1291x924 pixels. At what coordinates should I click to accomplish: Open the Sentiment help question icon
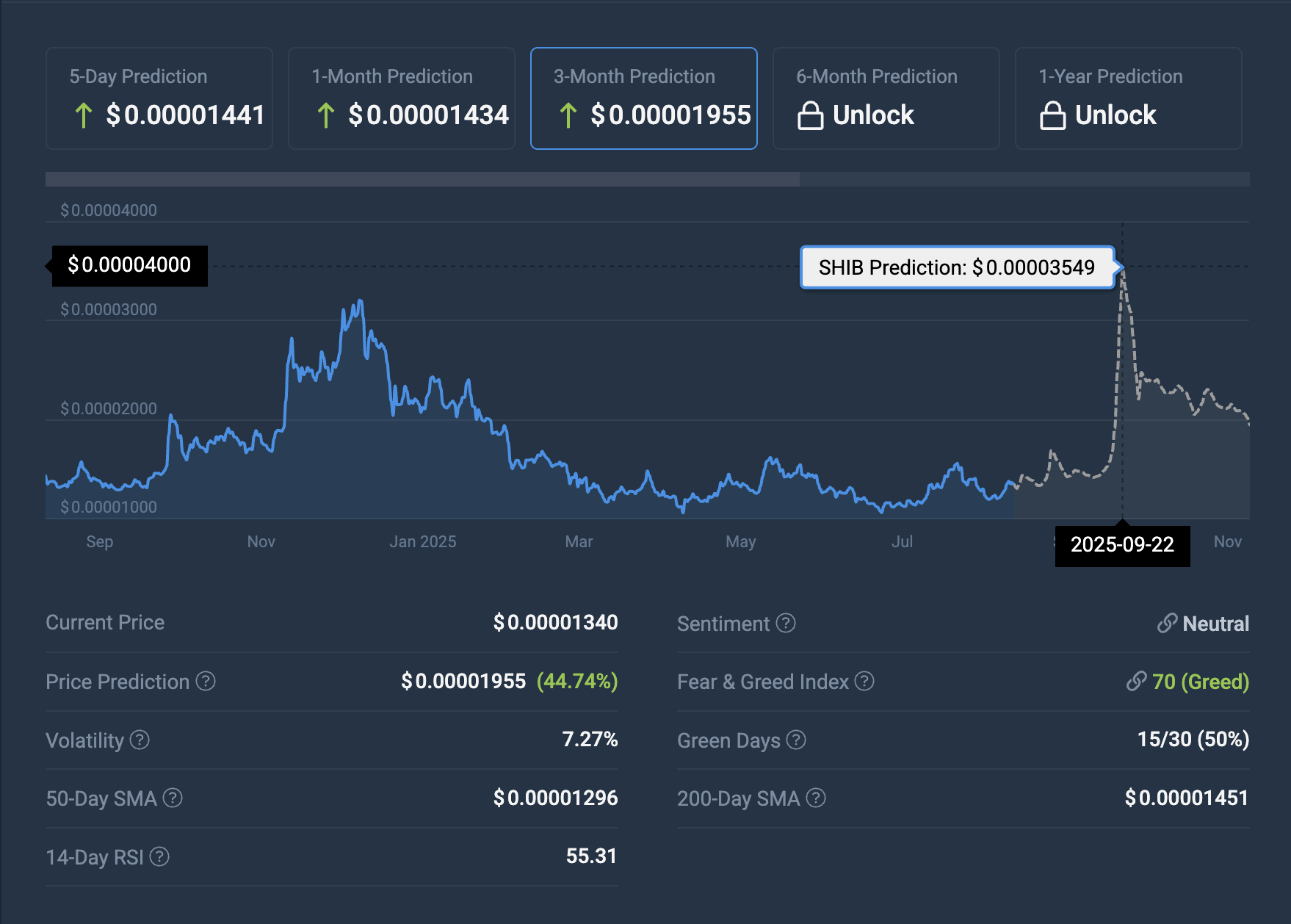786,623
